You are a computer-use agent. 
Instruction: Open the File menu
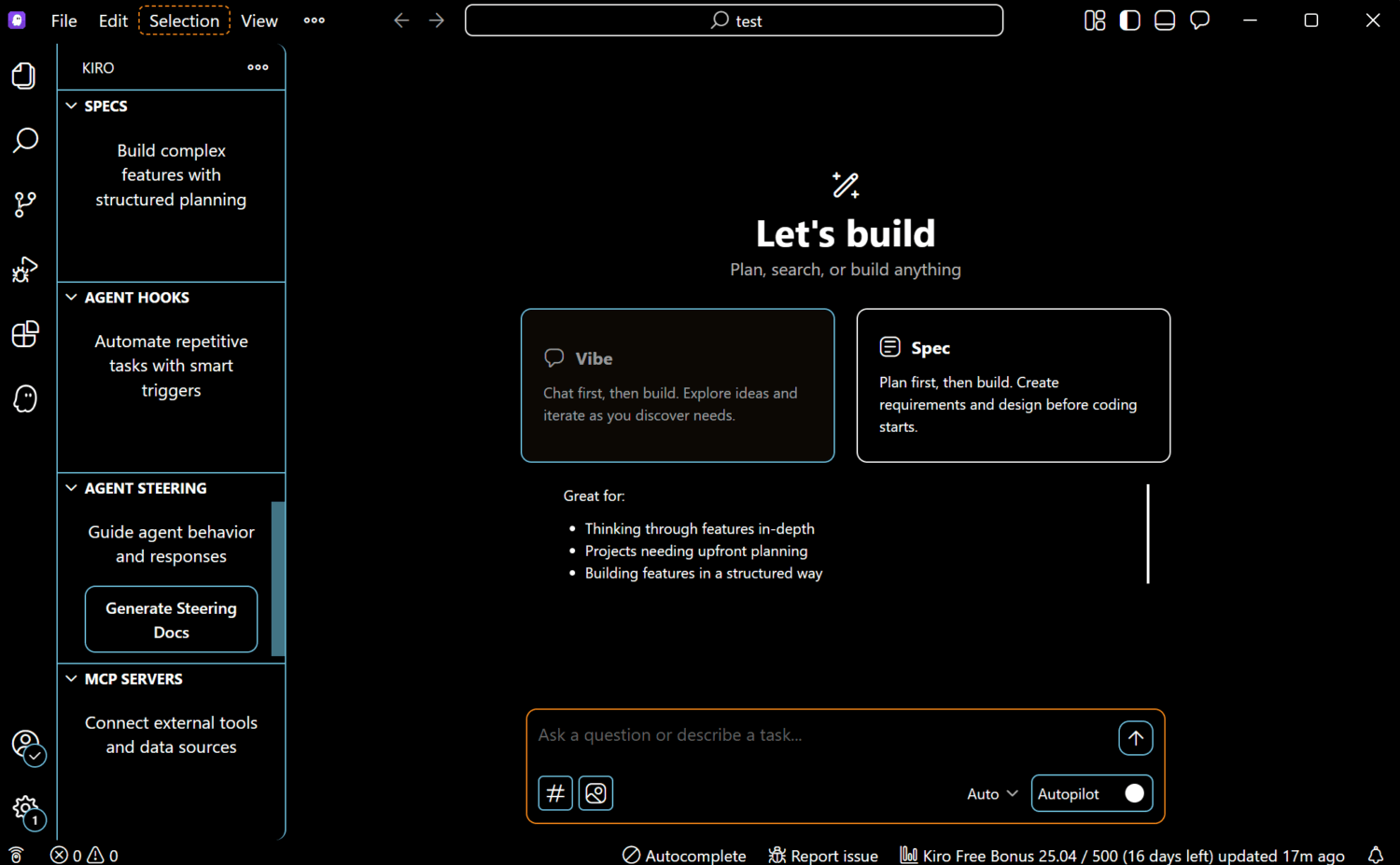click(x=63, y=21)
